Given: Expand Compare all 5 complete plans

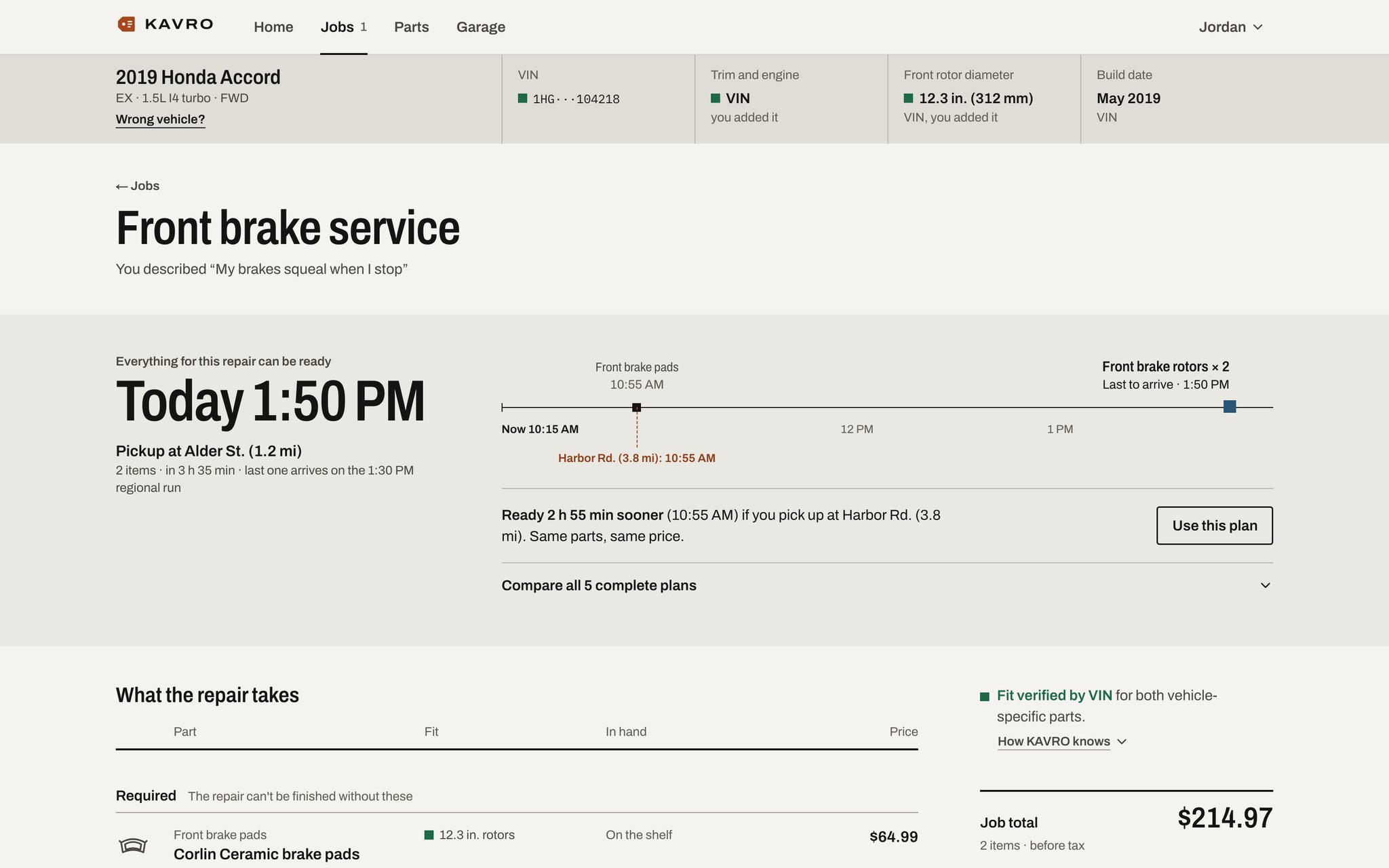Looking at the screenshot, I should (887, 585).
